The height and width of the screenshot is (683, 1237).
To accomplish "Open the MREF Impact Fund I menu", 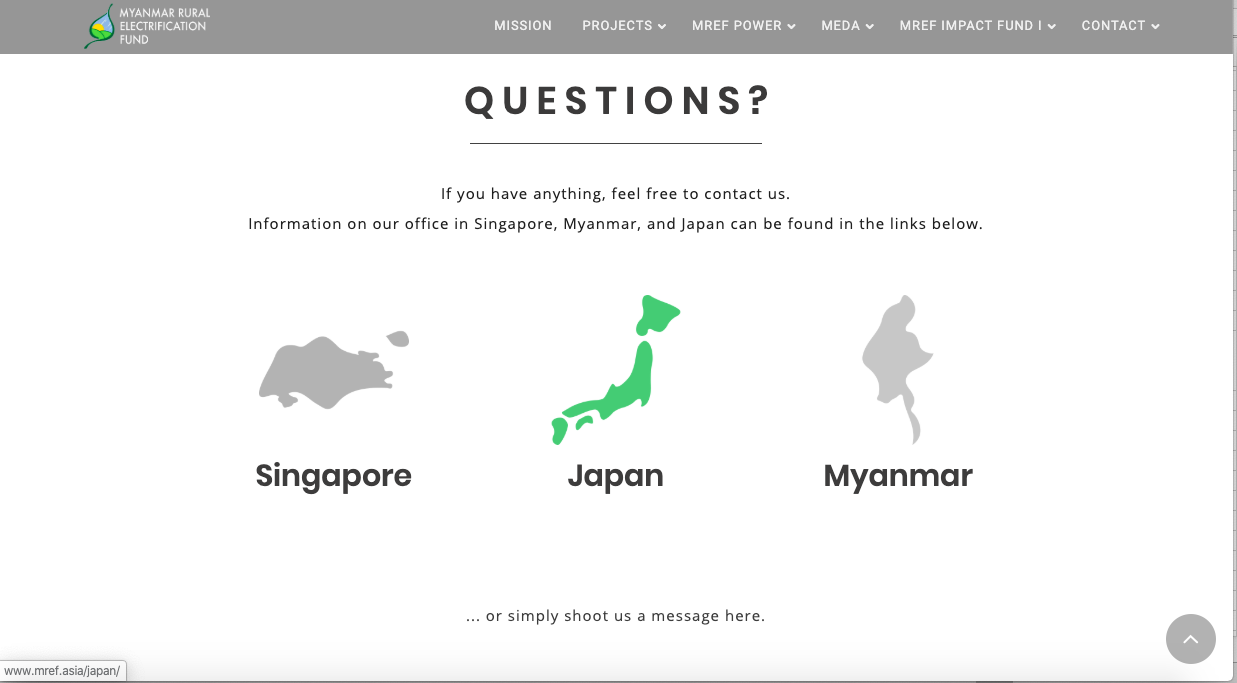I will click(x=970, y=26).
